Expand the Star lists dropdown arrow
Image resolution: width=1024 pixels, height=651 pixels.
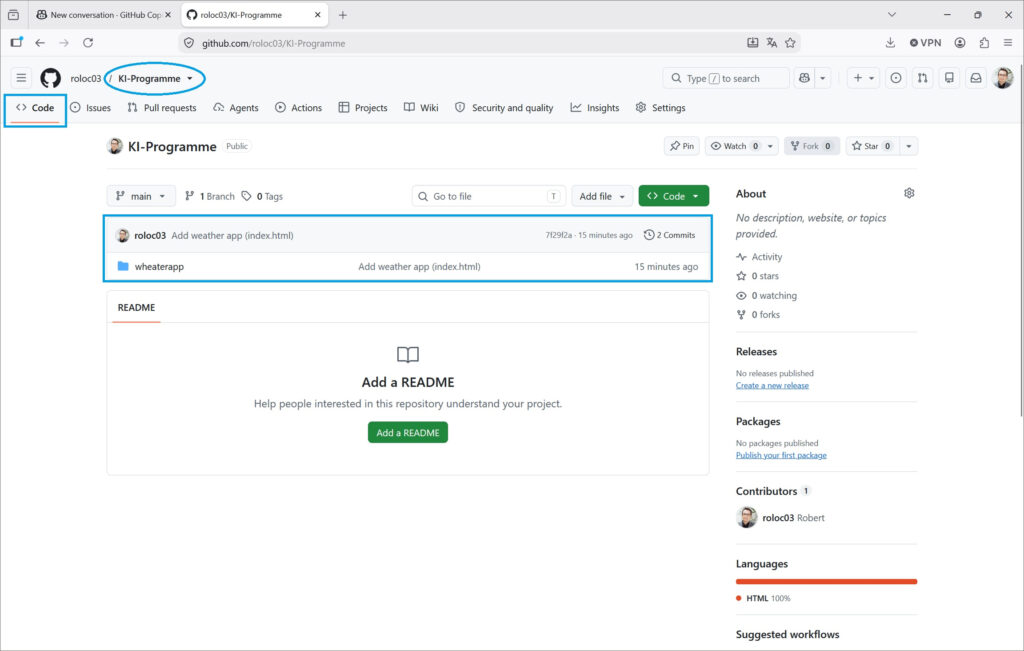pyautogui.click(x=908, y=146)
